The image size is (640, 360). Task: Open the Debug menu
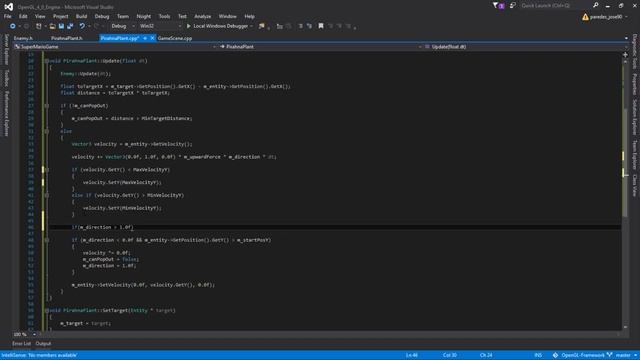[x=102, y=17]
